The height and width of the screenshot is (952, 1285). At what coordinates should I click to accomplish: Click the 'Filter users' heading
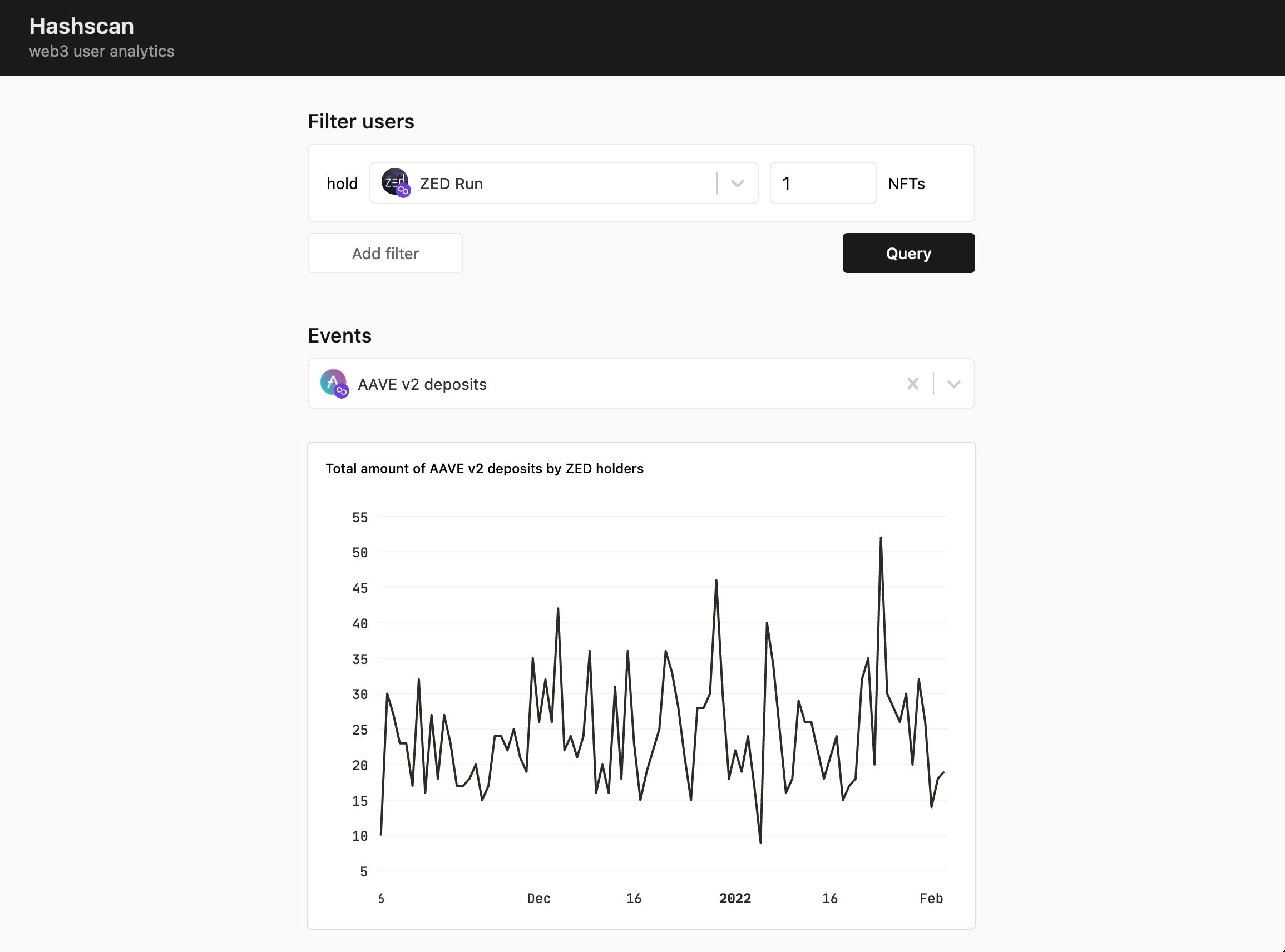361,122
